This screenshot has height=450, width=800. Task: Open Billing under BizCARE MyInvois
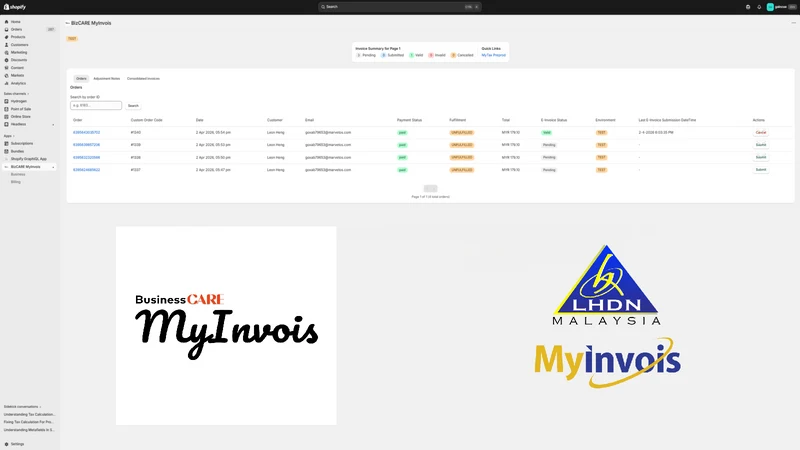click(16, 182)
